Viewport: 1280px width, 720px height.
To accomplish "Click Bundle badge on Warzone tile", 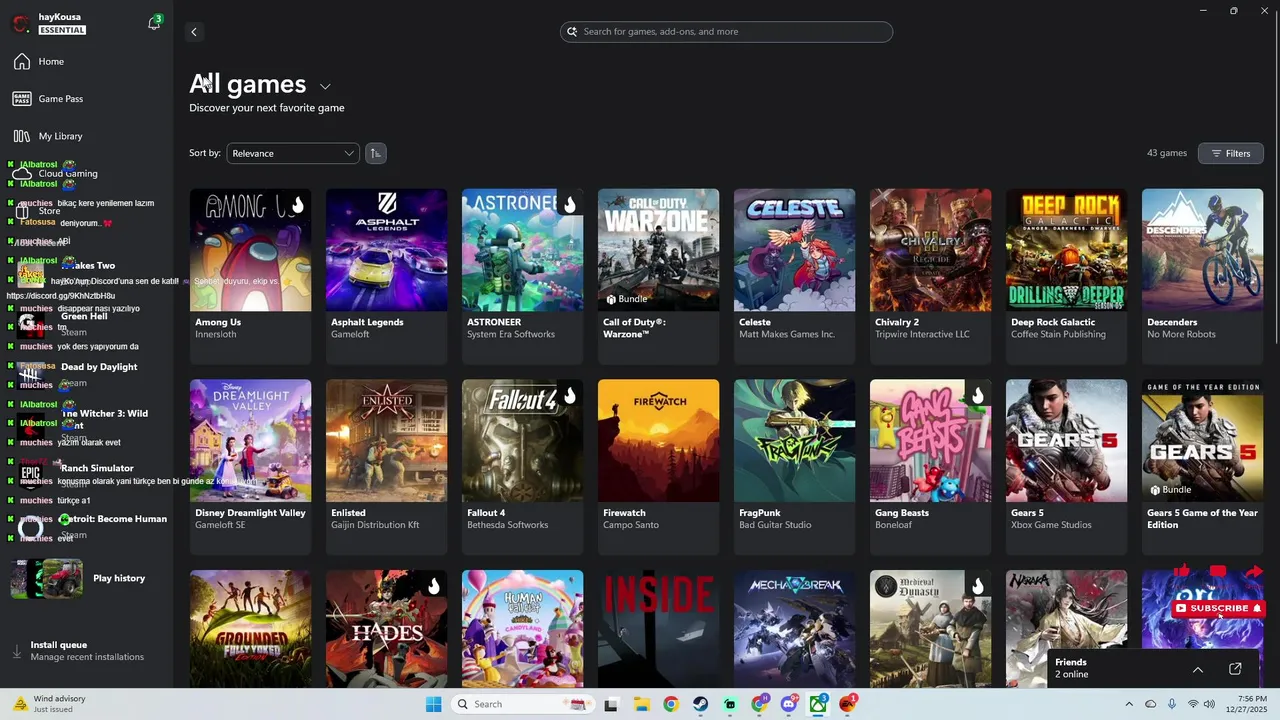I will [x=627, y=299].
